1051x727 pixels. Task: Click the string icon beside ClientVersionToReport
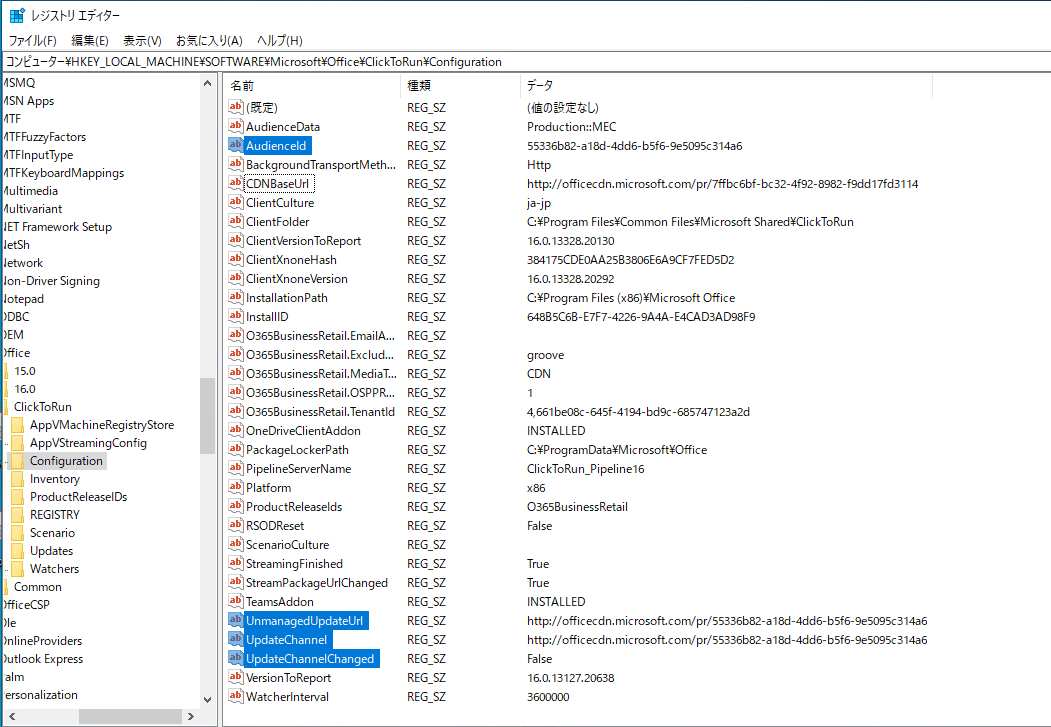point(235,240)
